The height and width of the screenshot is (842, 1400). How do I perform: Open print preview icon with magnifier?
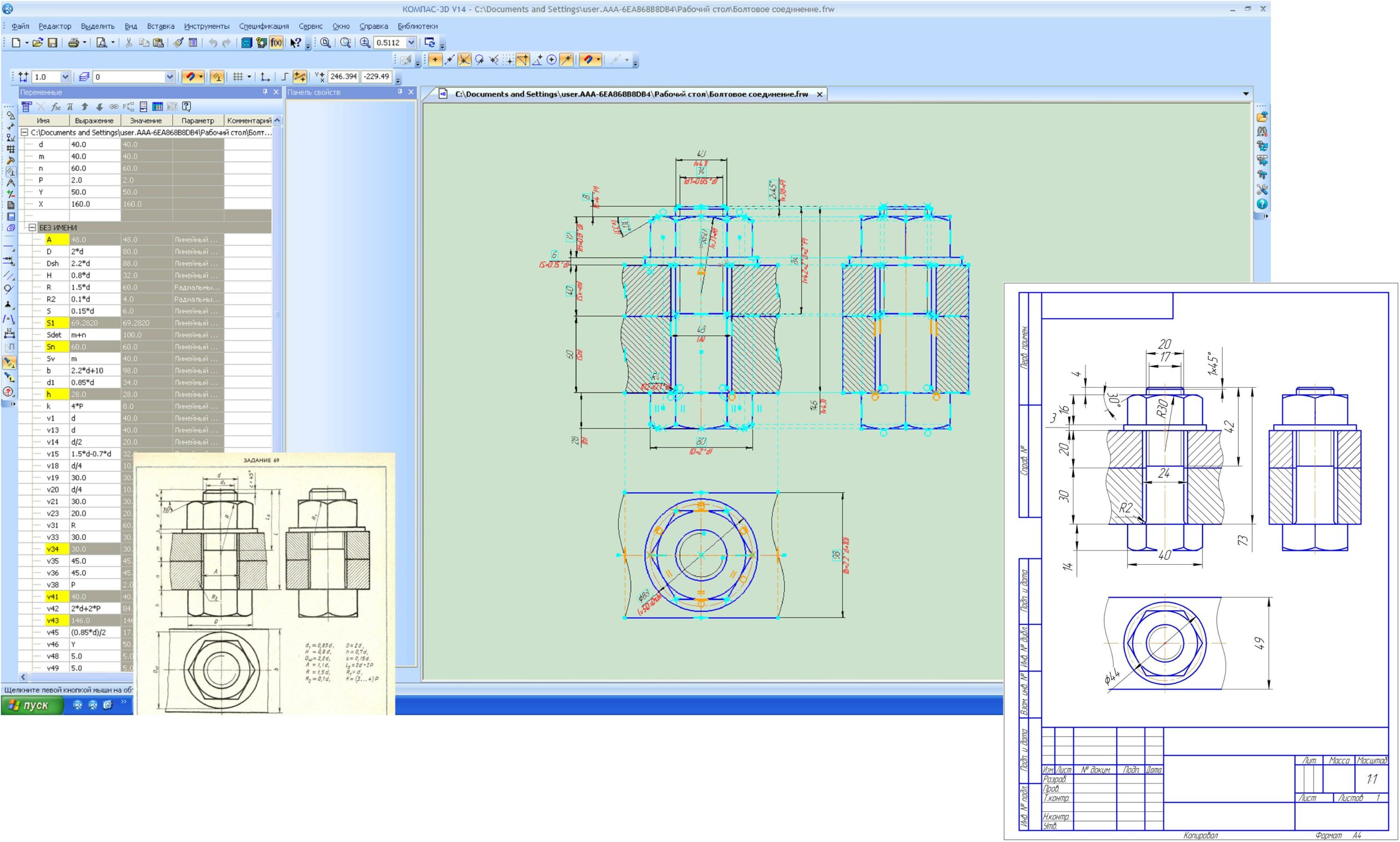click(102, 43)
